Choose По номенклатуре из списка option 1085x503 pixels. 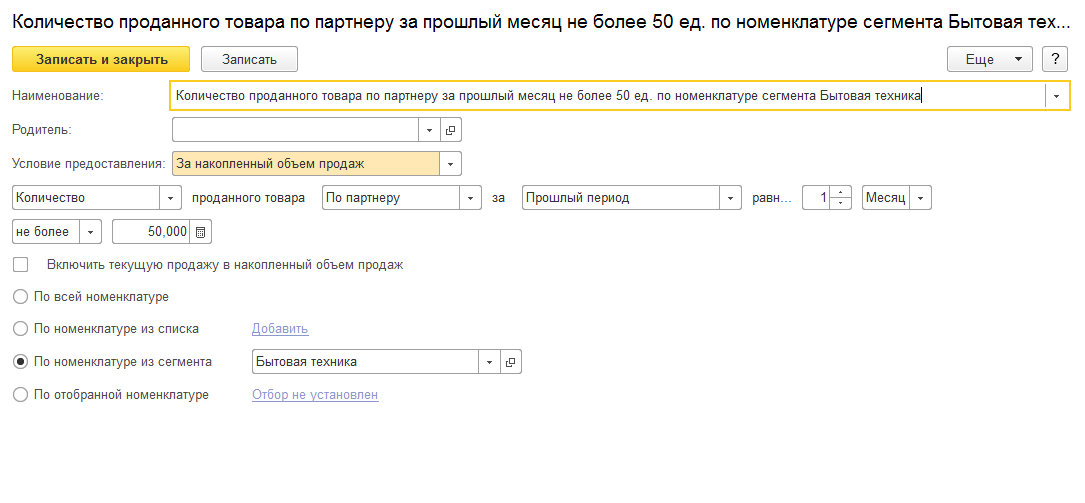pyautogui.click(x=20, y=328)
